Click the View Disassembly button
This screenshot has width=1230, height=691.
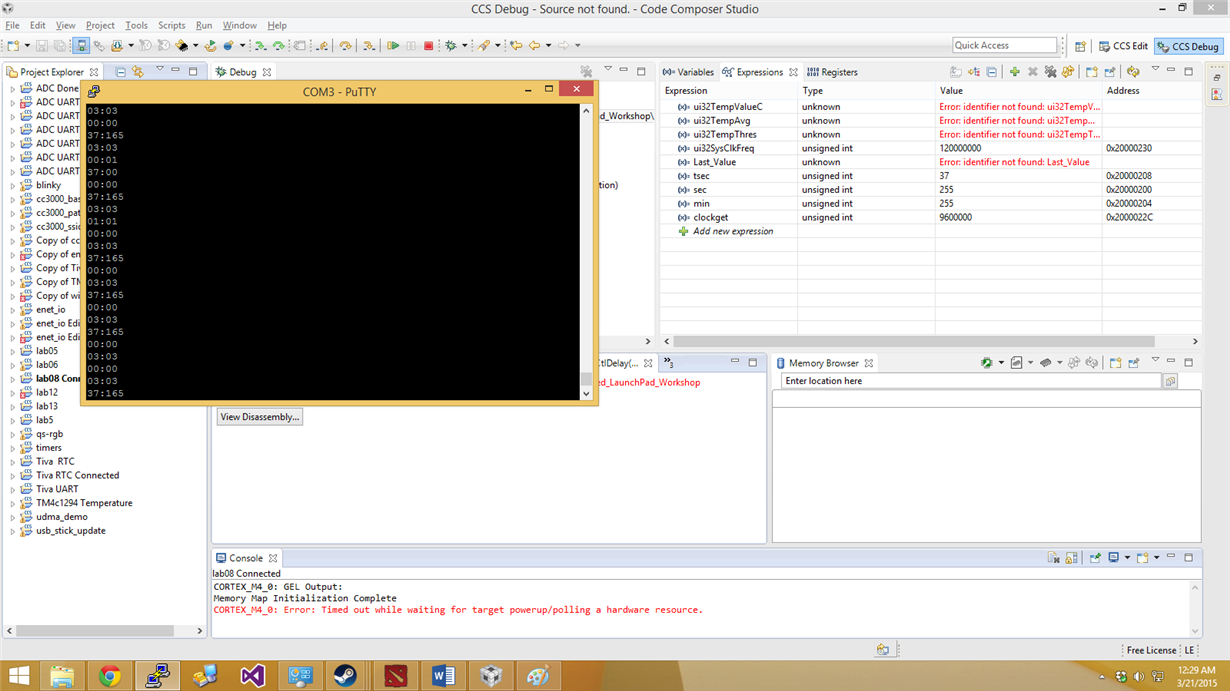pos(260,417)
